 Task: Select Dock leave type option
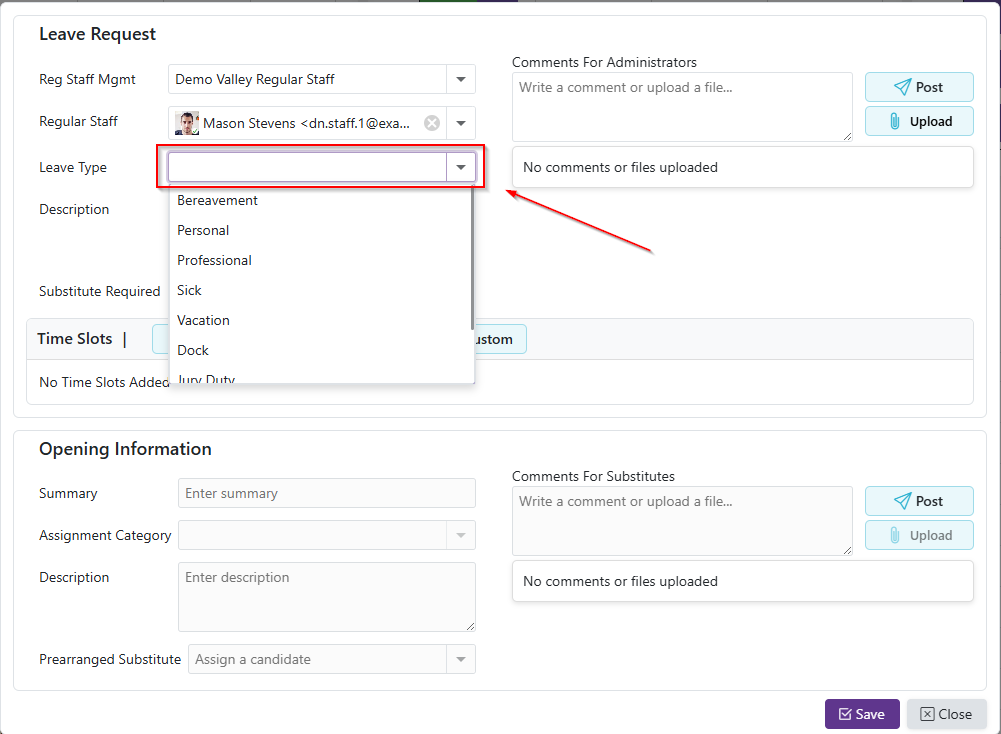click(x=193, y=350)
